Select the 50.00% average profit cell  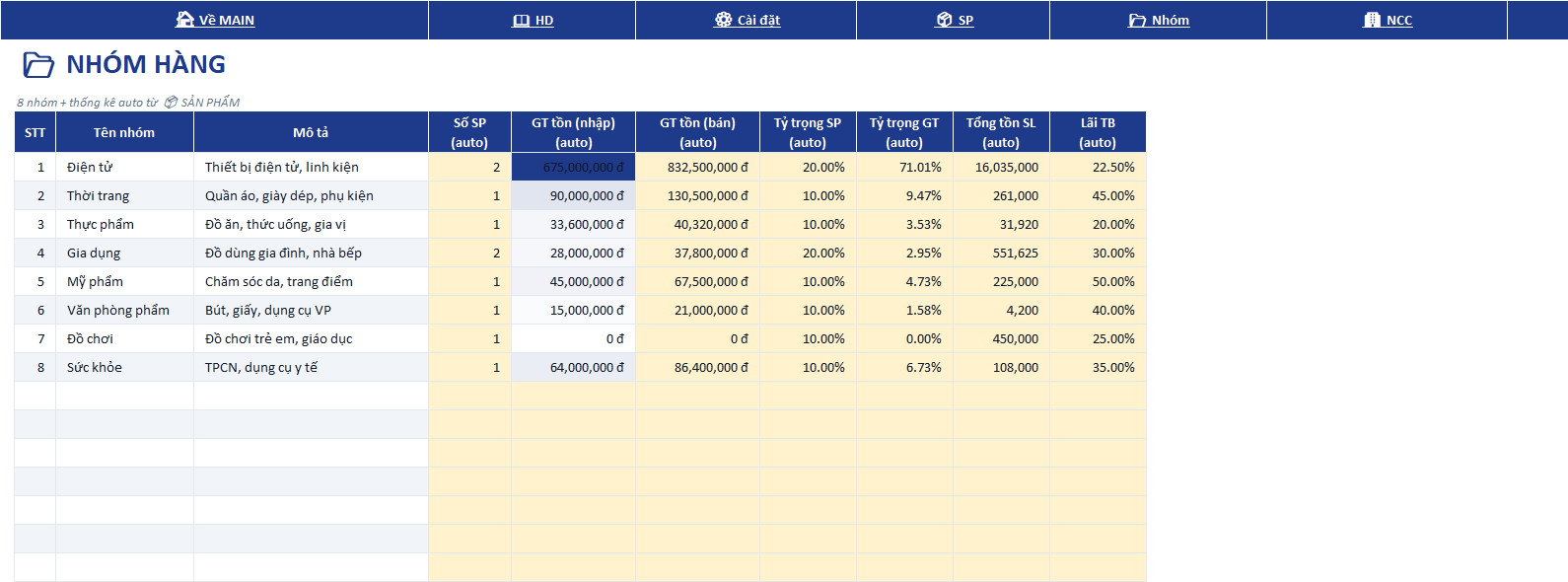pos(1098,282)
